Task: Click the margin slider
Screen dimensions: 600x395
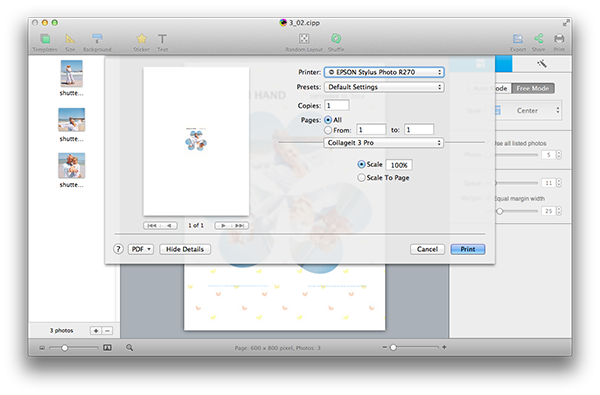Action: 512,211
